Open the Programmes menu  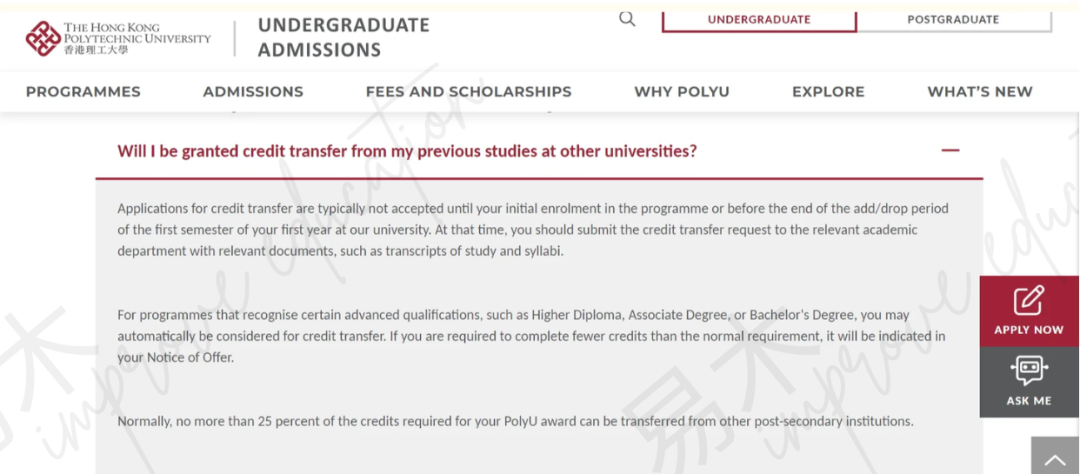pyautogui.click(x=83, y=92)
